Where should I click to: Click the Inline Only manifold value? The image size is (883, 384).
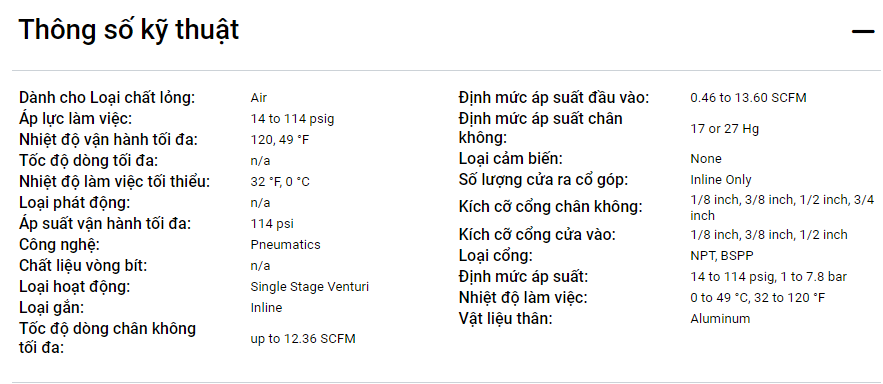coord(721,180)
